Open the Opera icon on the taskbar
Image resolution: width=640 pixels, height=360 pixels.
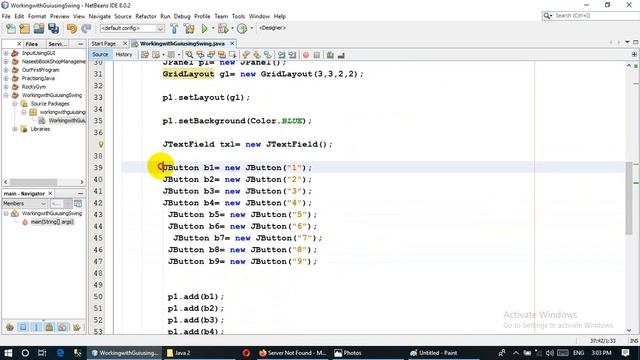pos(246,353)
